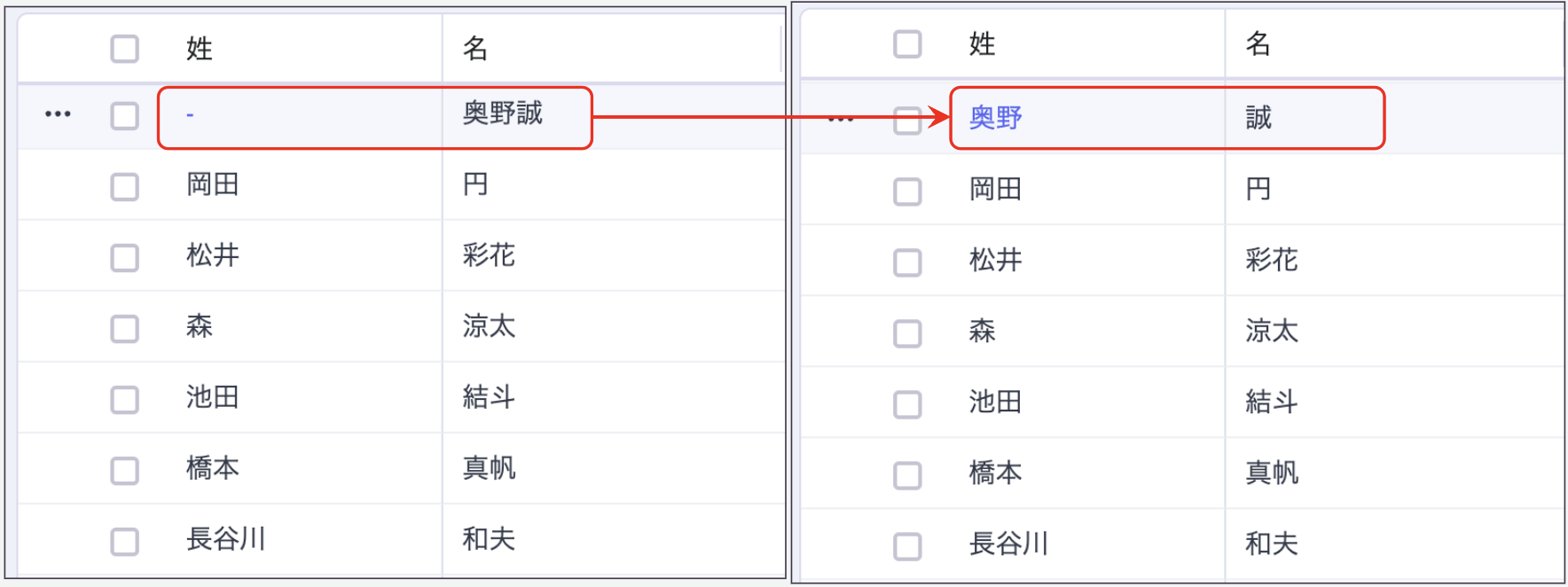The image size is (1568, 587).
Task: Tick the 長谷川 row checkbox in left table
Action: [x=125, y=541]
